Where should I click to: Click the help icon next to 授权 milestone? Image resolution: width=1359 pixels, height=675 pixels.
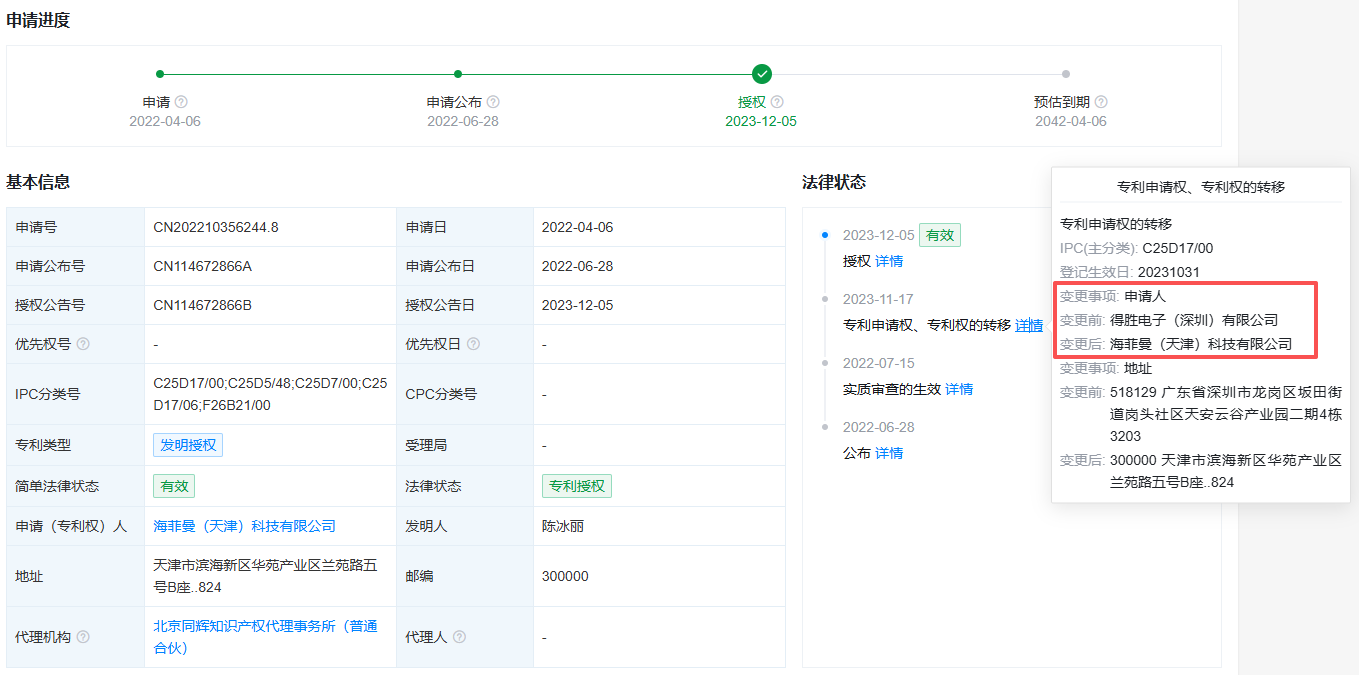[778, 101]
